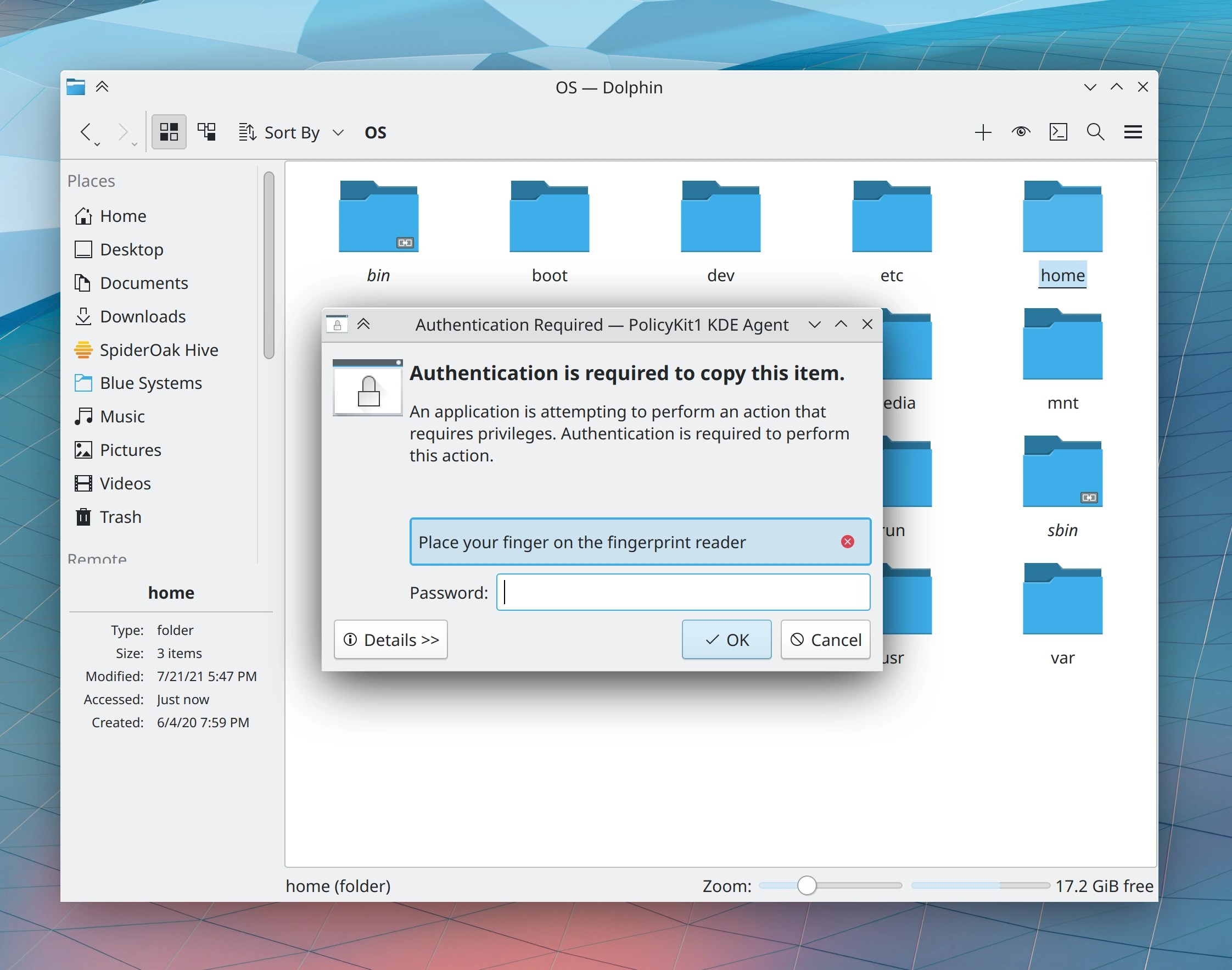Expand the Sort By dropdown

click(291, 132)
